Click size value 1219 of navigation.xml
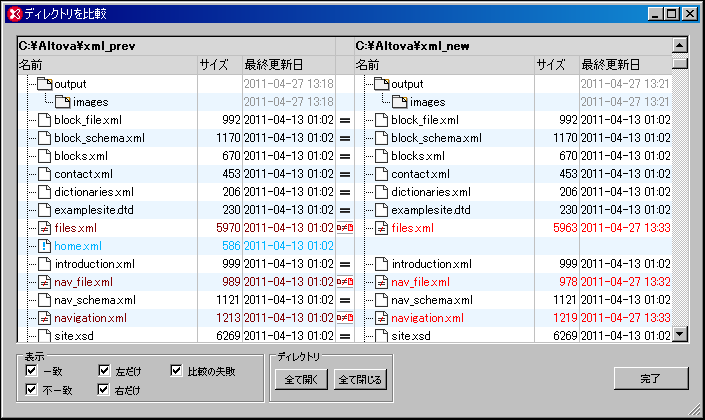Image resolution: width=705 pixels, height=420 pixels. [x=565, y=318]
